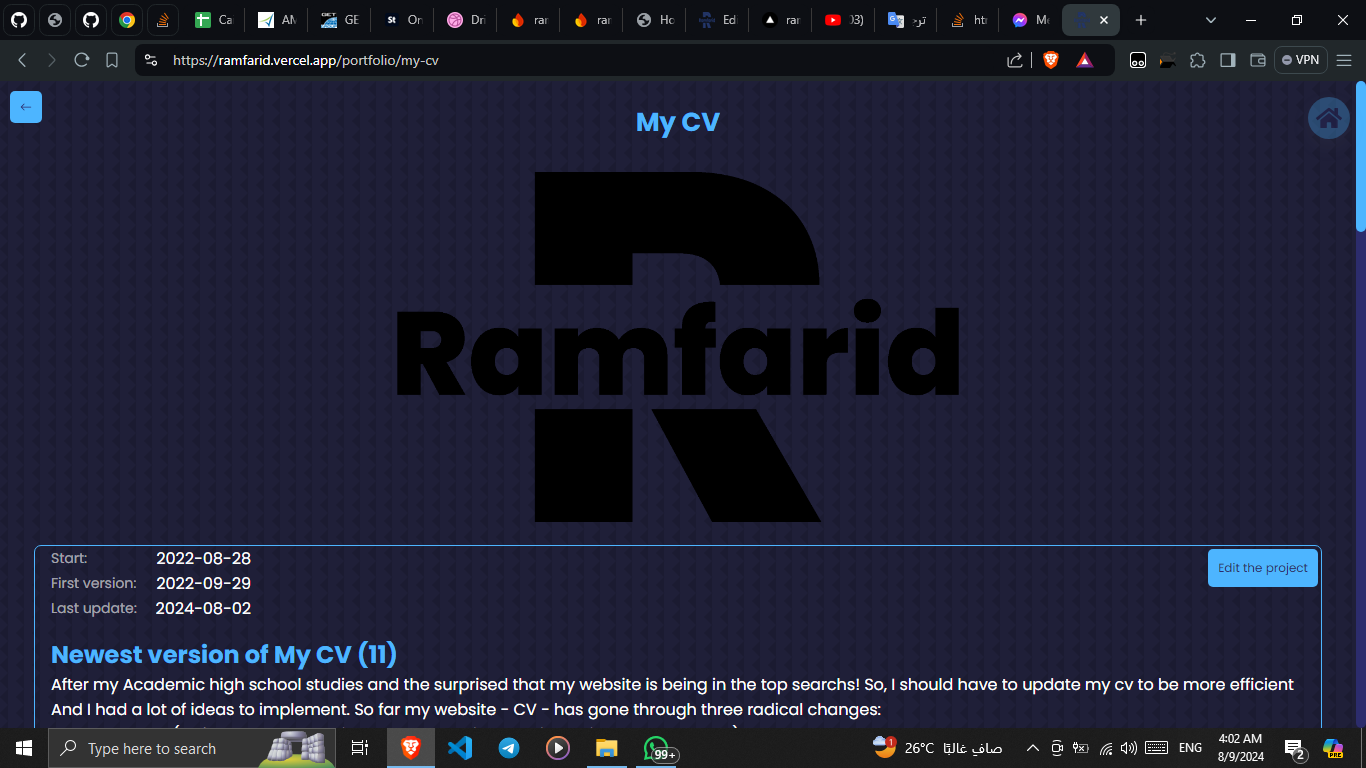Open a new browser tab

click(x=1141, y=20)
